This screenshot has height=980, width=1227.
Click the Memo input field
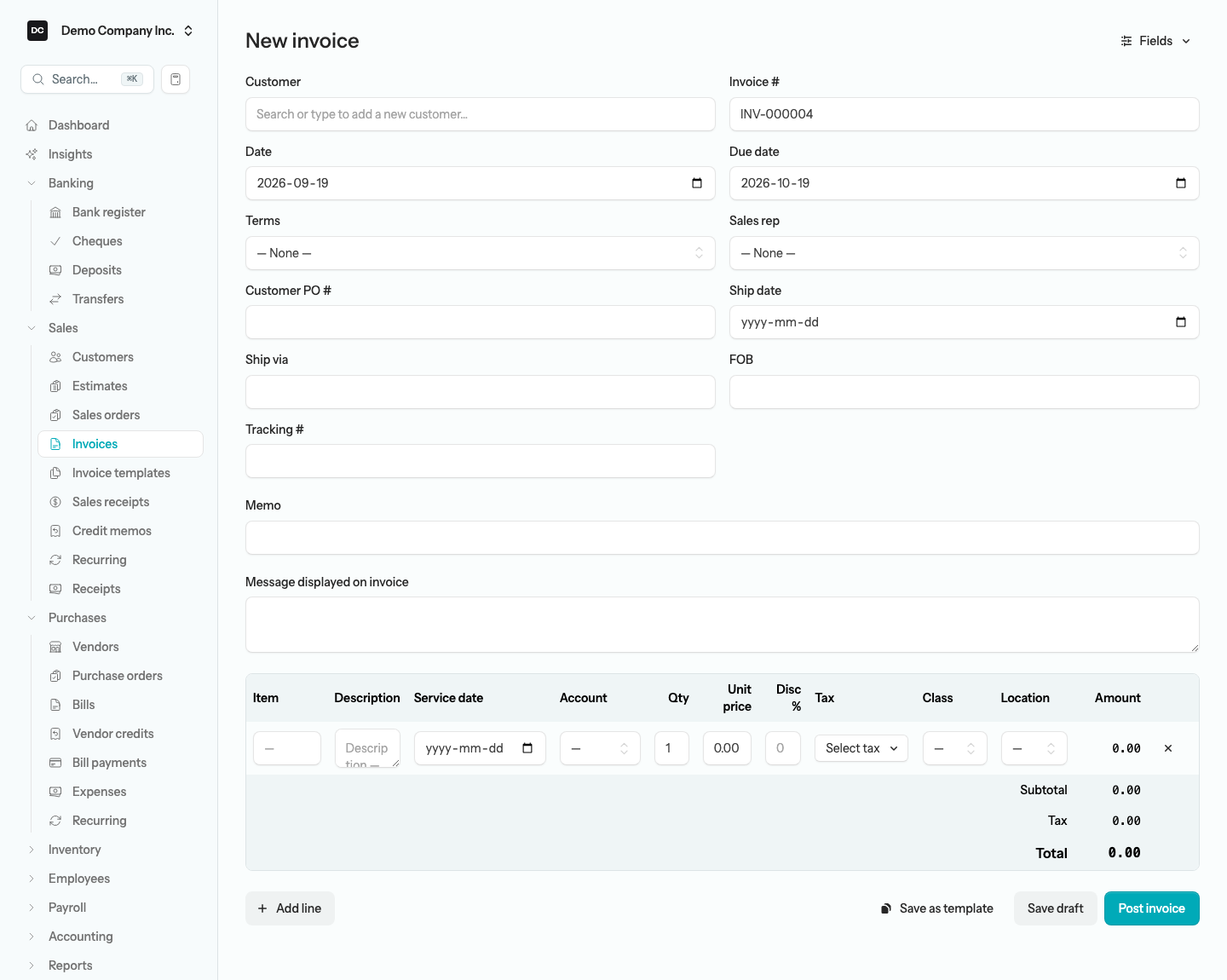(723, 538)
